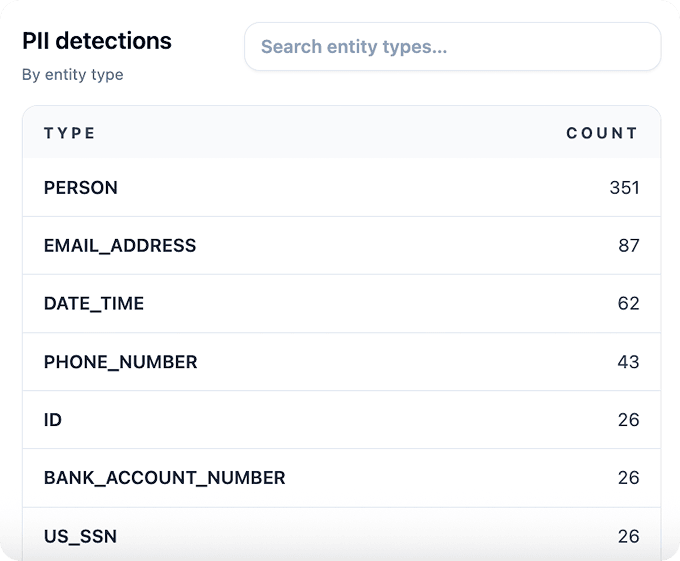The height and width of the screenshot is (561, 680).
Task: Select the DATE_TIME entity type label
Action: 94,304
